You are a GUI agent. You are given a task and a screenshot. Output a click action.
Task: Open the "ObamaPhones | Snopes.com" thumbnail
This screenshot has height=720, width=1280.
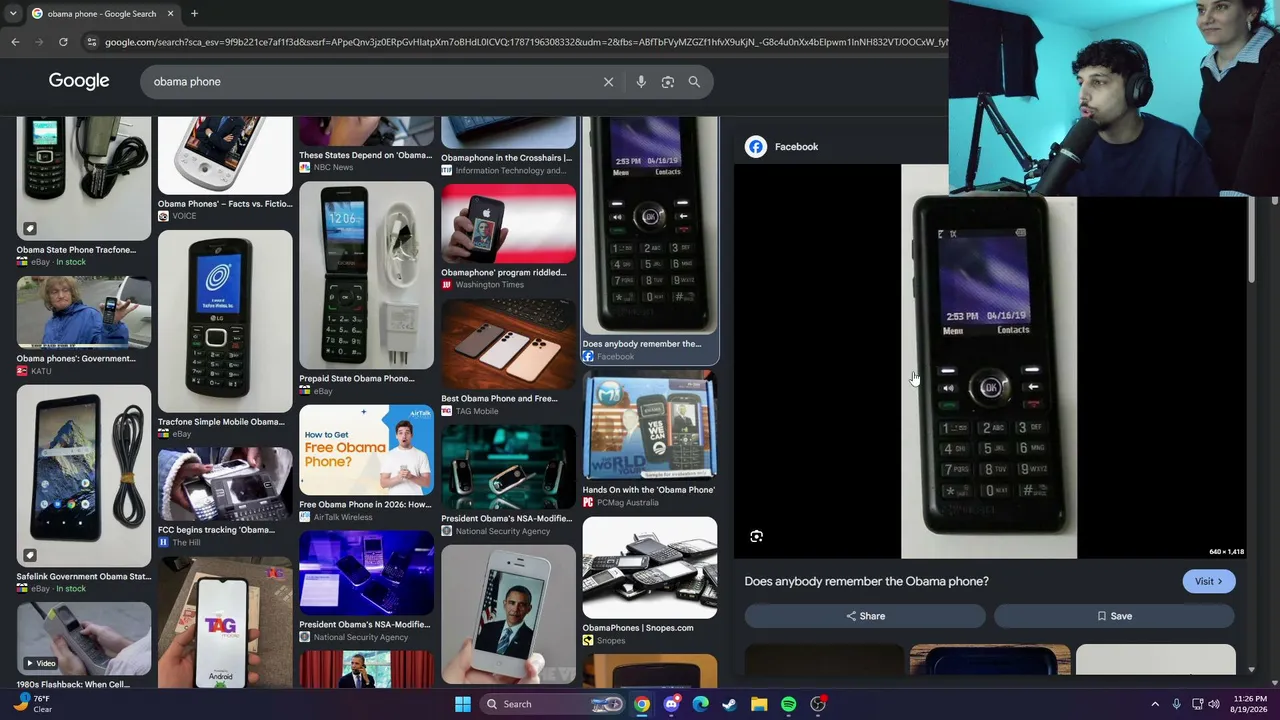point(650,567)
